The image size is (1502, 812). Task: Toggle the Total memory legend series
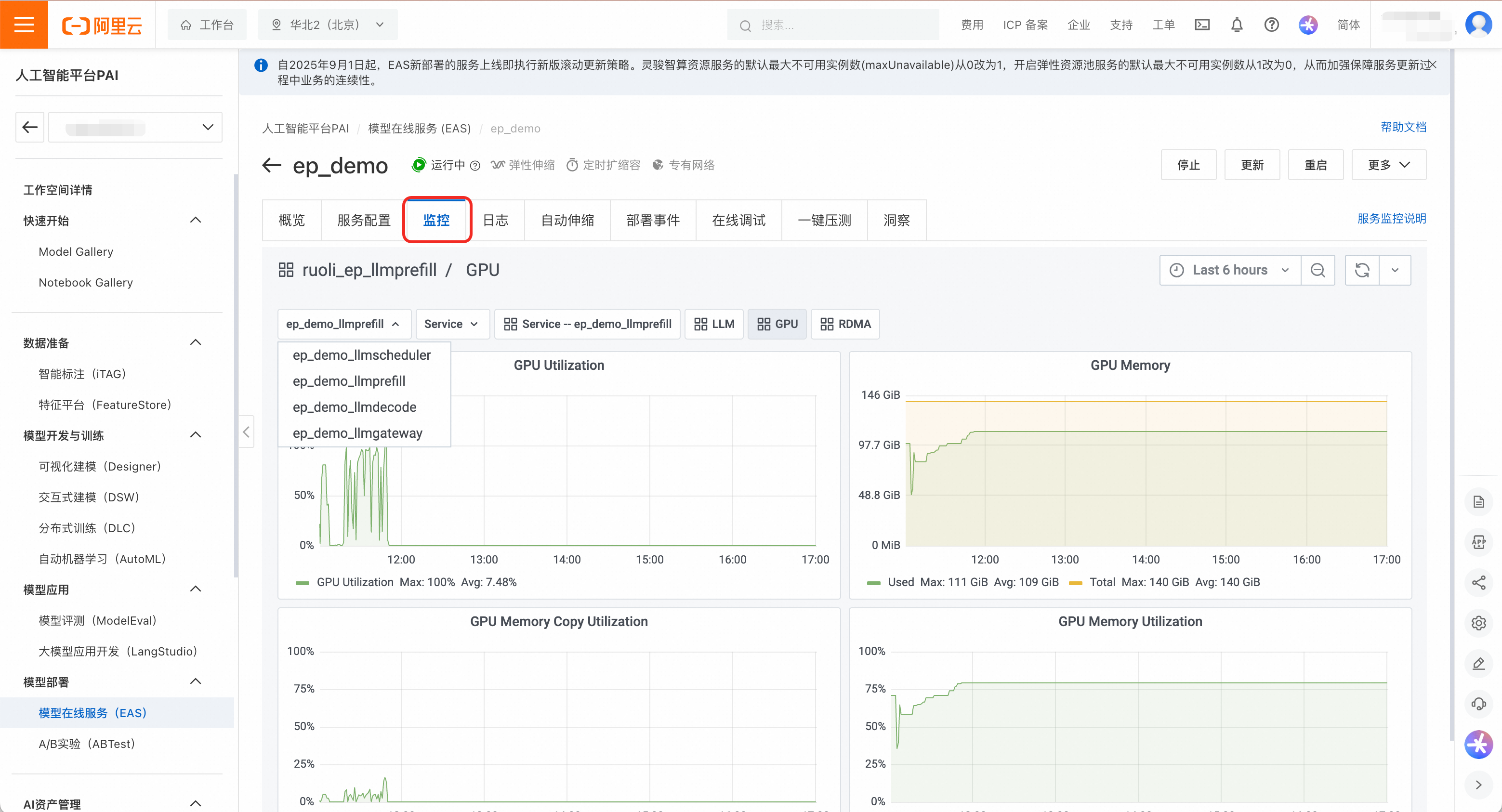click(1102, 582)
